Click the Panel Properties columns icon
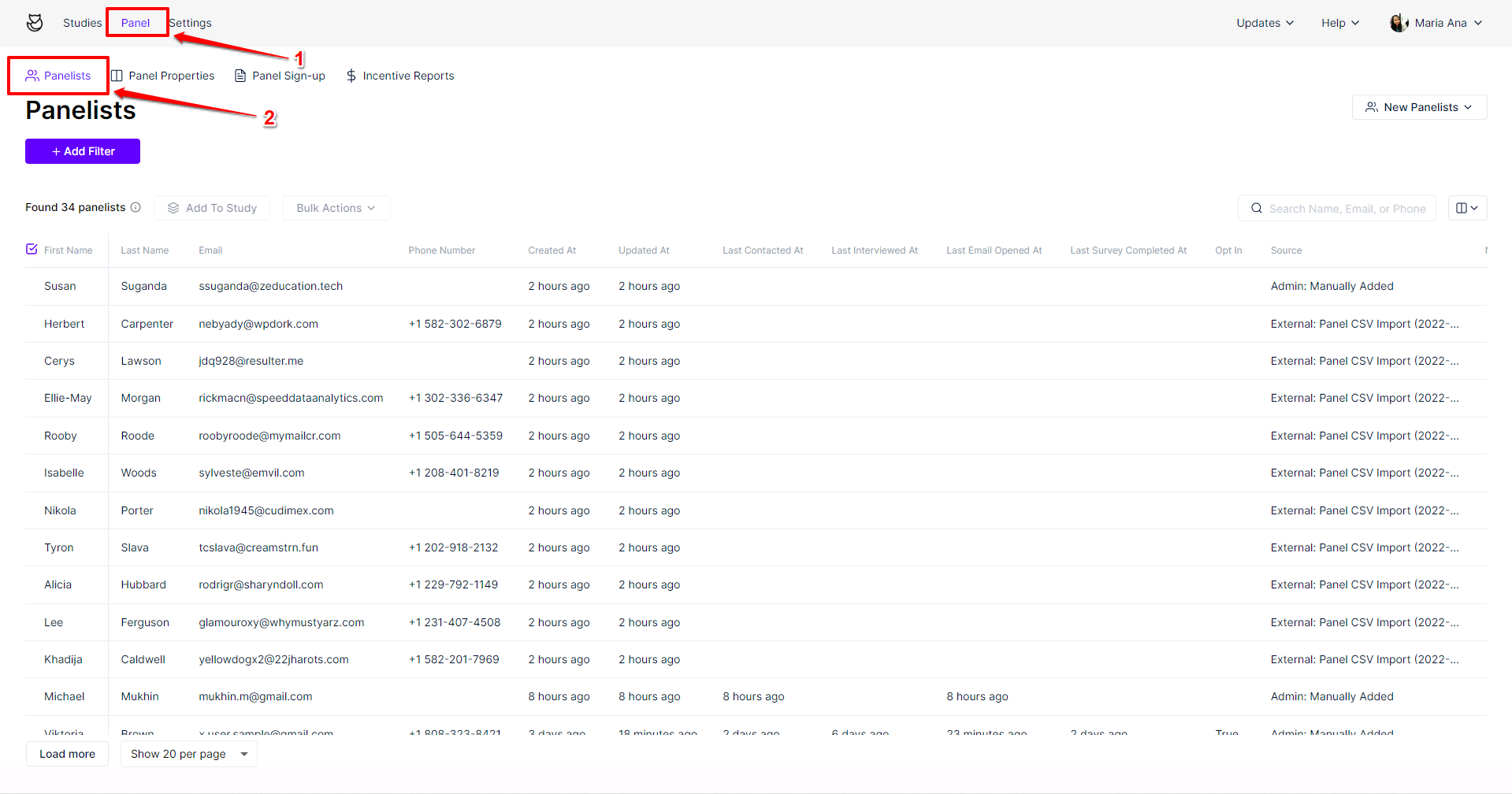 click(117, 76)
